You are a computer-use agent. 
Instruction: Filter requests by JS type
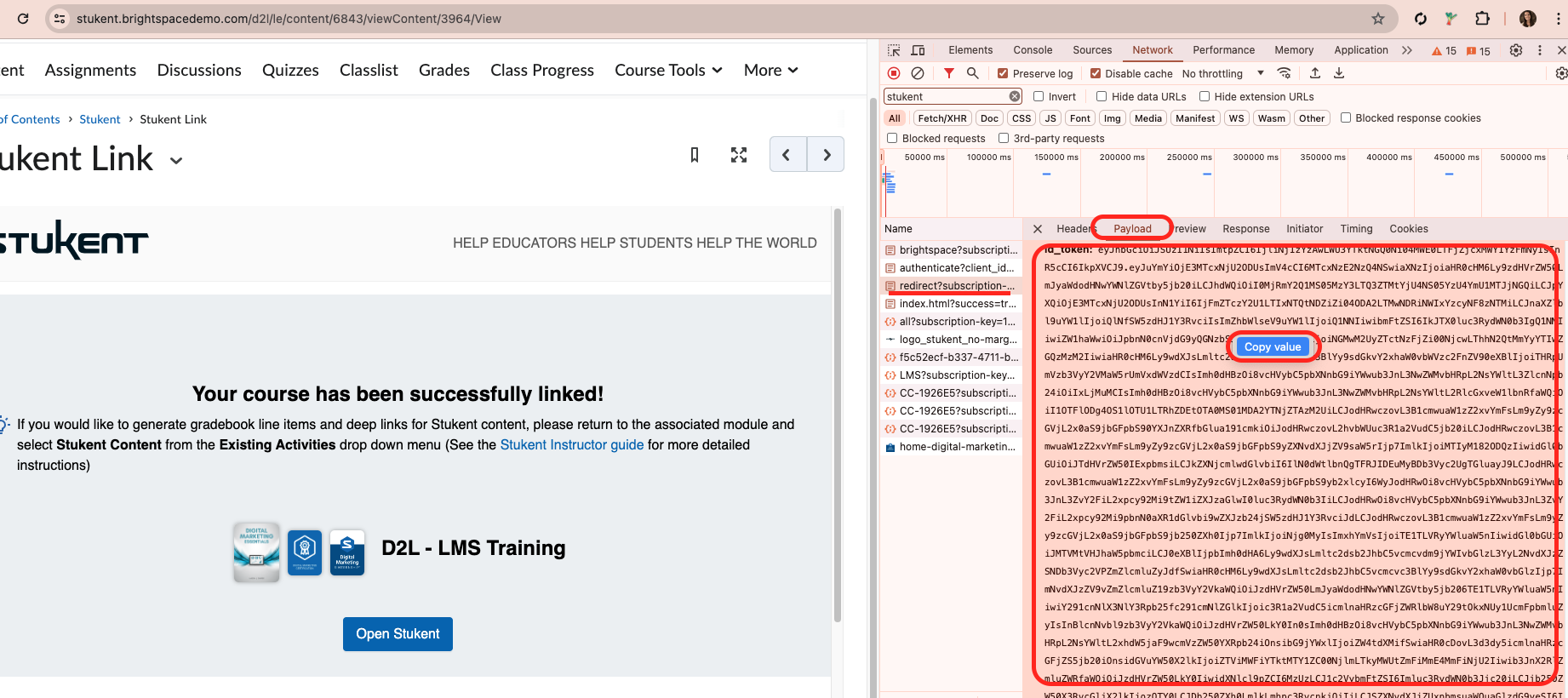(x=1050, y=118)
